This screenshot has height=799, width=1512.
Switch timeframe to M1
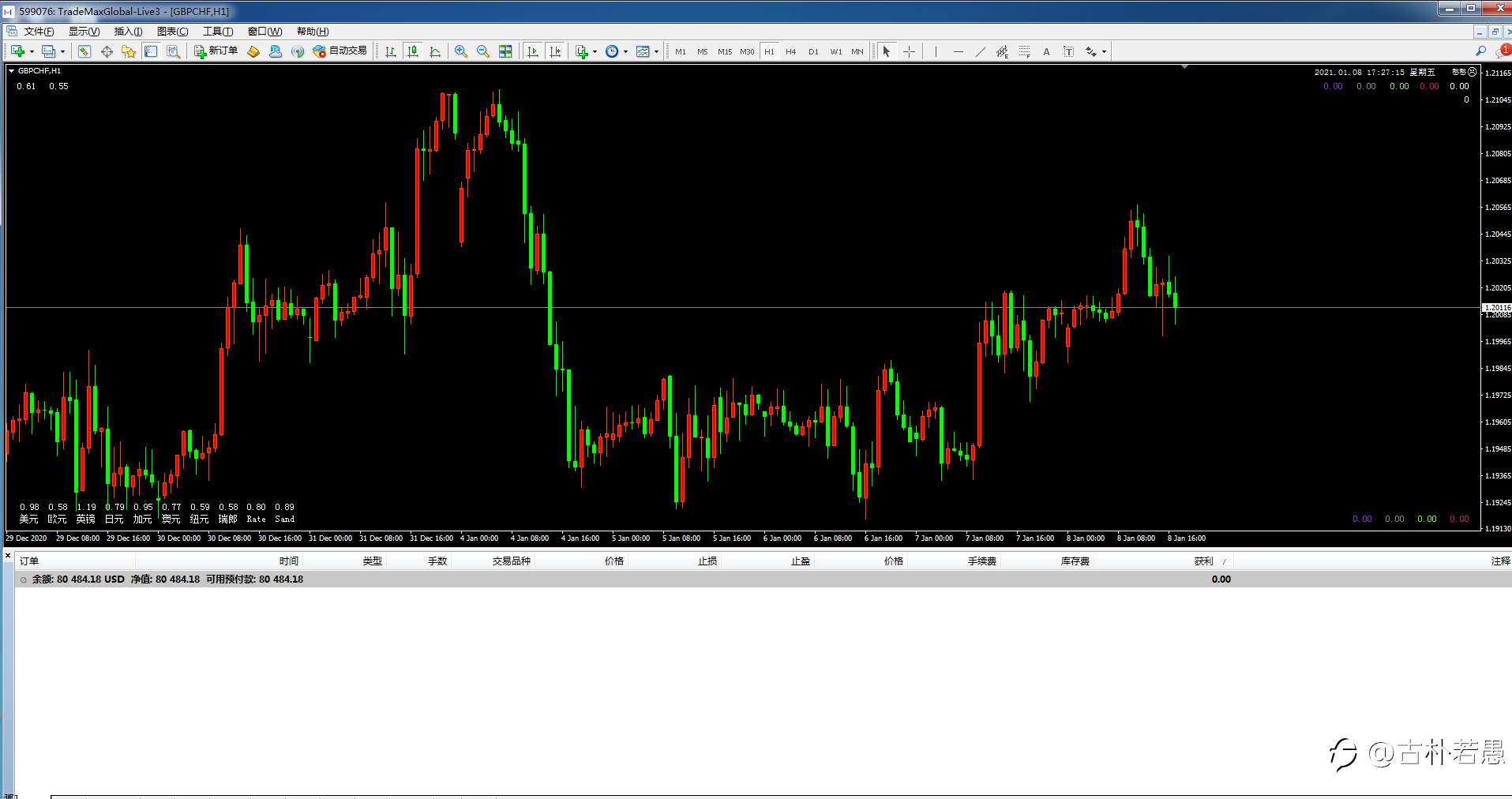pyautogui.click(x=680, y=51)
